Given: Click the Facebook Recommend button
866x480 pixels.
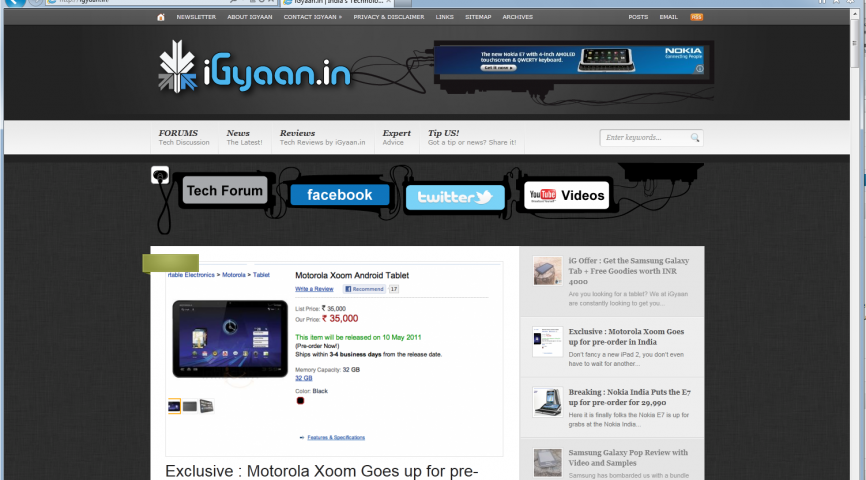Looking at the screenshot, I should [365, 289].
